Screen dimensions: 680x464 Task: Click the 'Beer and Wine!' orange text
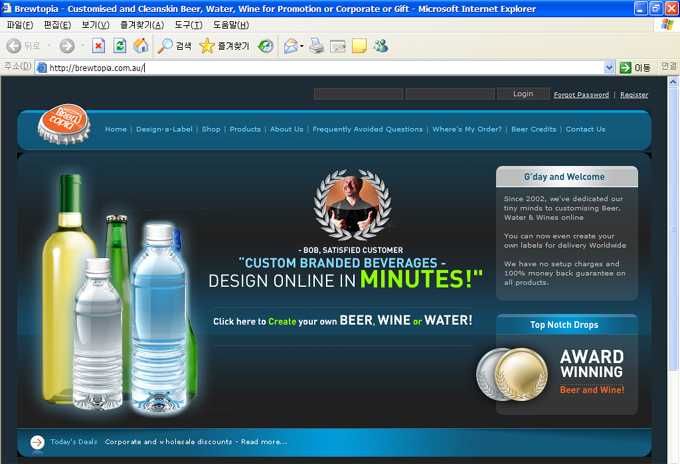pos(592,390)
